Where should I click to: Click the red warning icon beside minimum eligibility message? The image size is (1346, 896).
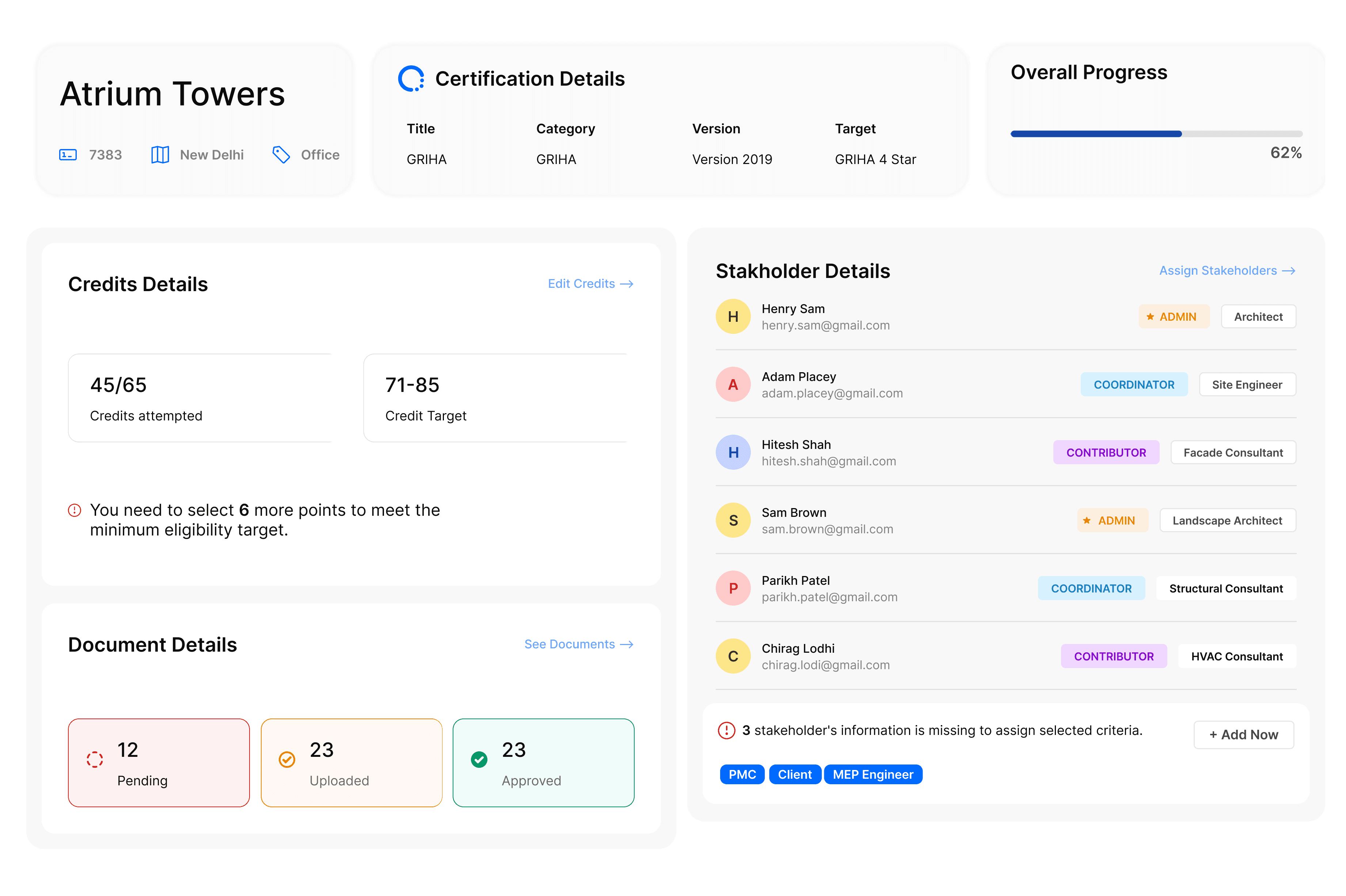click(74, 510)
